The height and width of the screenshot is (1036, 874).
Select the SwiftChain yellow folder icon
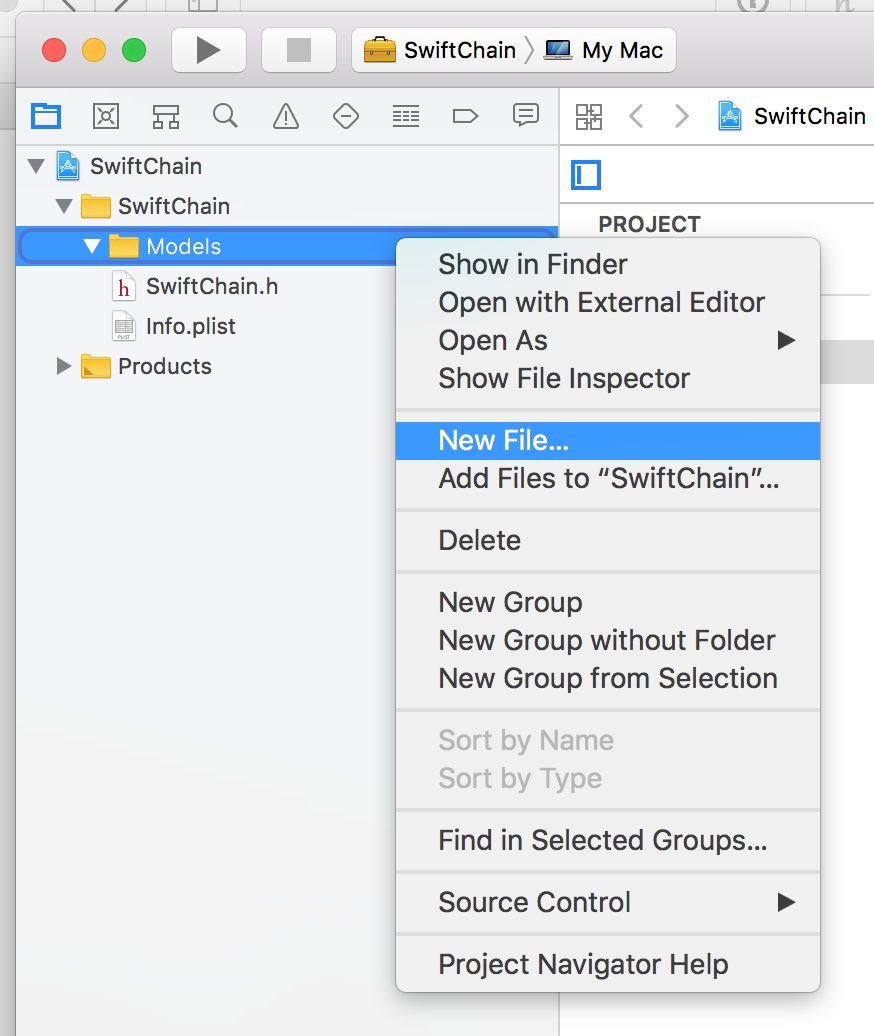96,206
